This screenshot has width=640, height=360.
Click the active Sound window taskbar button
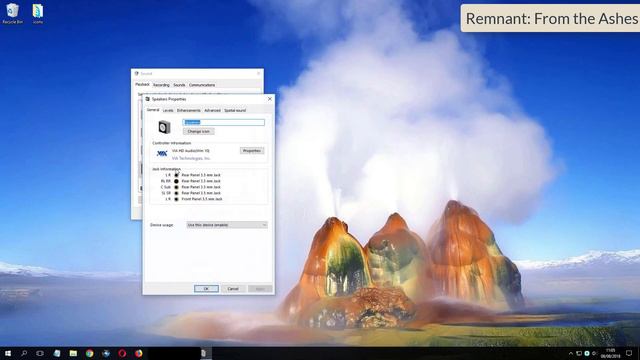203,353
